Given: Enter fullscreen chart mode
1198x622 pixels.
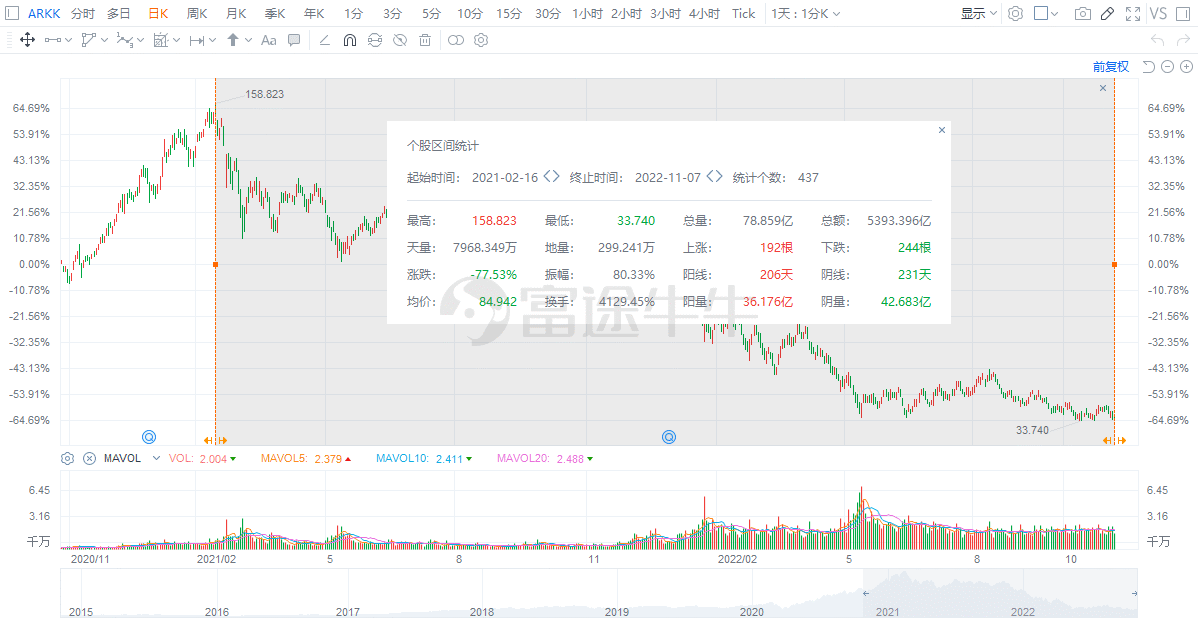Looking at the screenshot, I should click(x=1133, y=14).
